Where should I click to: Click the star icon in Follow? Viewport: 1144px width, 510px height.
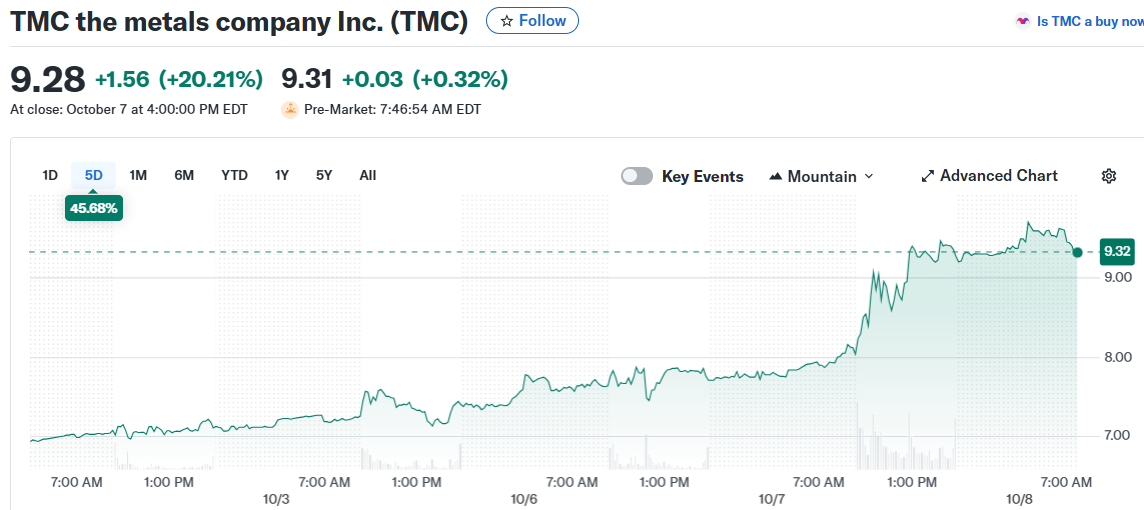click(x=507, y=21)
